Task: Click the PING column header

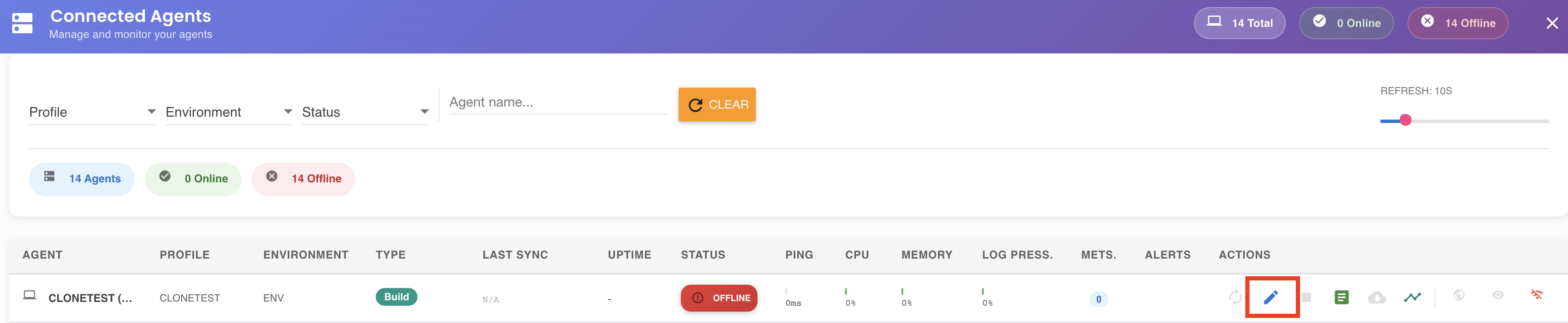Action: (799, 255)
